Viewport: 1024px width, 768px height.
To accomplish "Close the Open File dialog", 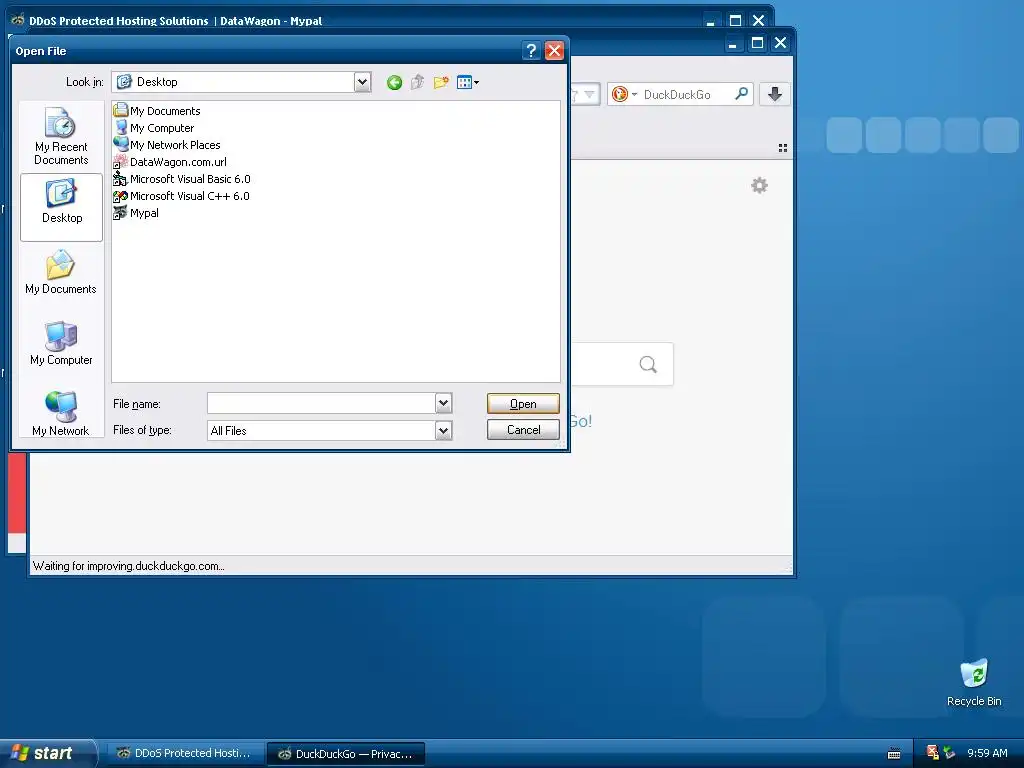I will tap(554, 50).
